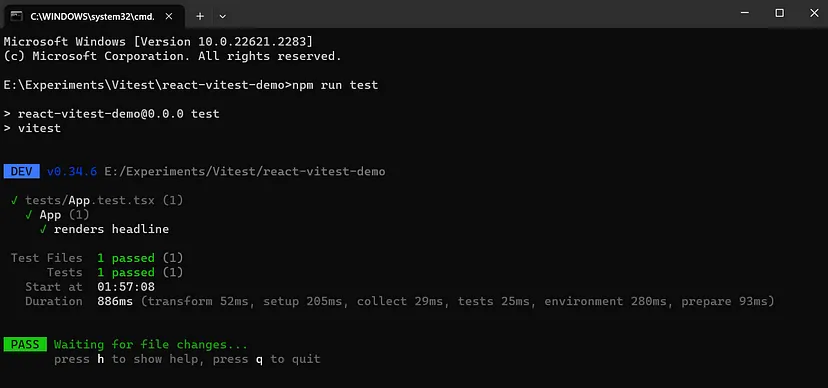828x388 pixels.
Task: Open a new terminal tab with plus
Action: [x=200, y=16]
